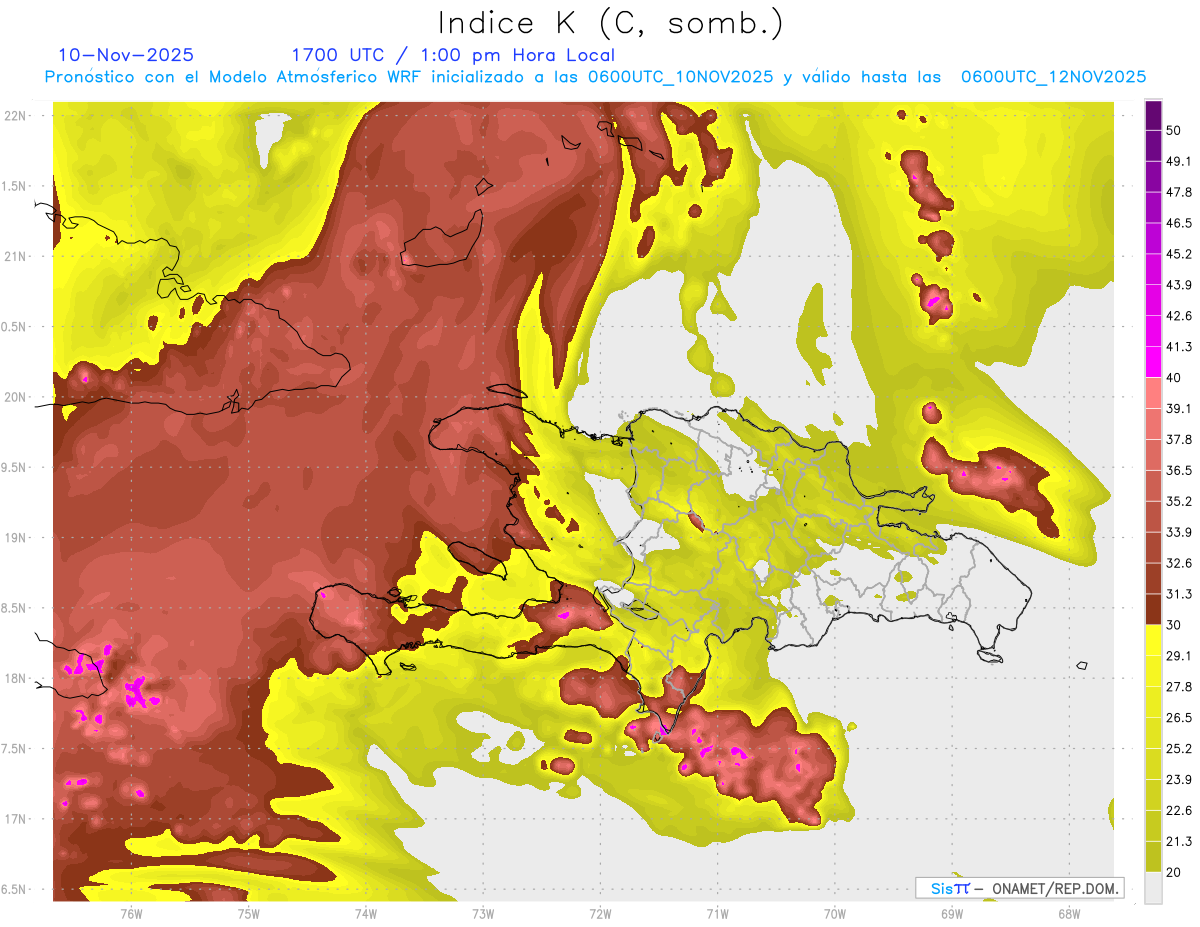Image resolution: width=1200 pixels, height=927 pixels.
Task: Click the title "Indice K (C, somb.)"
Action: tap(610, 23)
